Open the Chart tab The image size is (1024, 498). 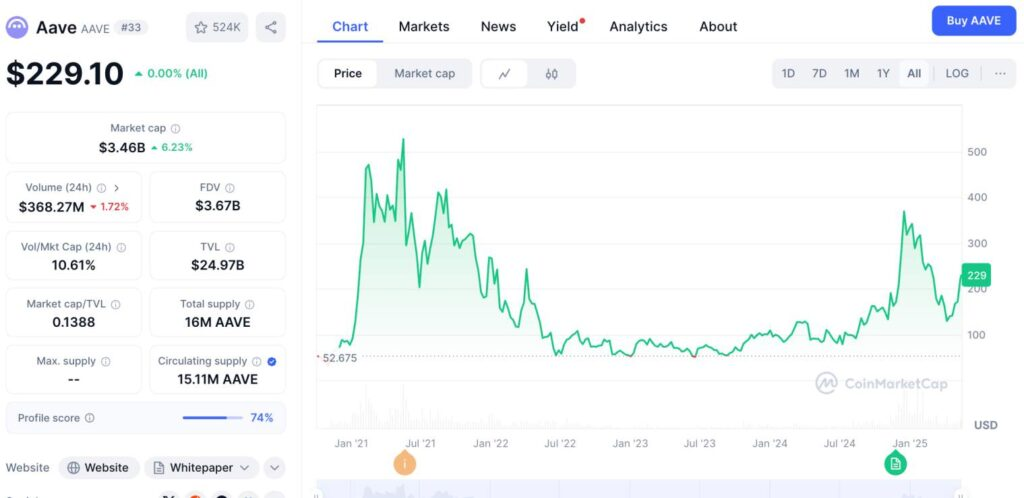pyautogui.click(x=350, y=27)
